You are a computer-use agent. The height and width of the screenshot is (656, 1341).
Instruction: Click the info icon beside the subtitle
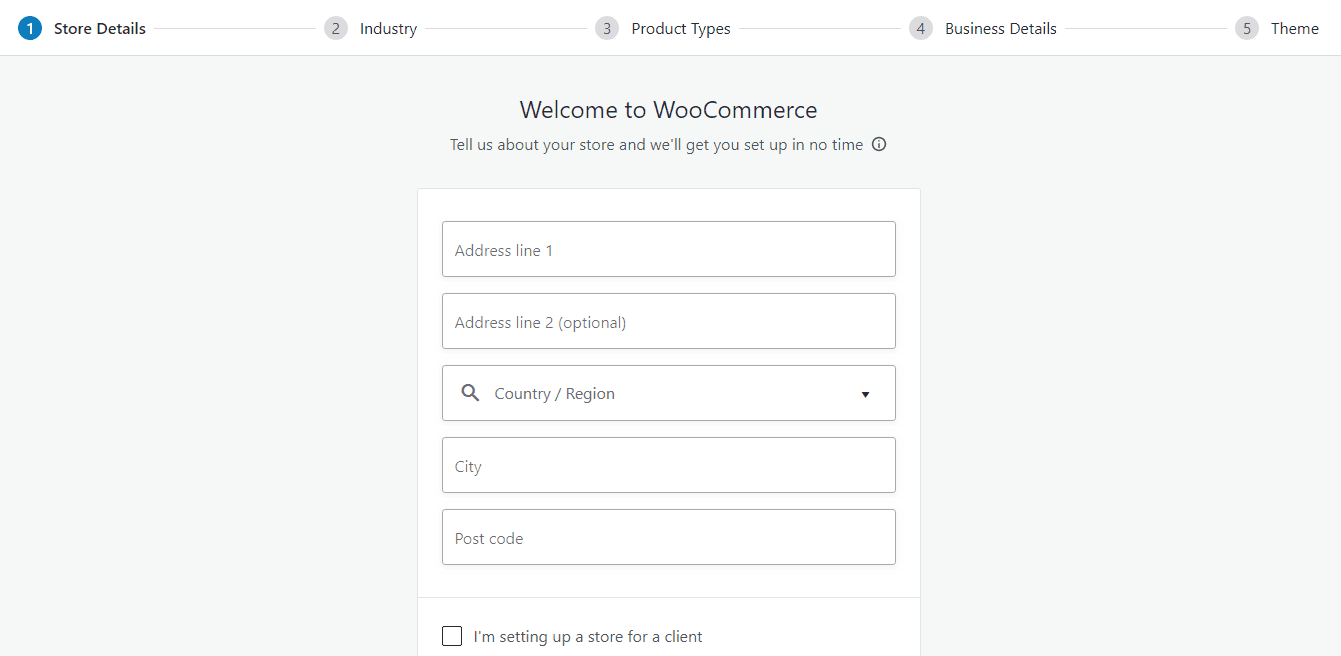click(x=879, y=144)
